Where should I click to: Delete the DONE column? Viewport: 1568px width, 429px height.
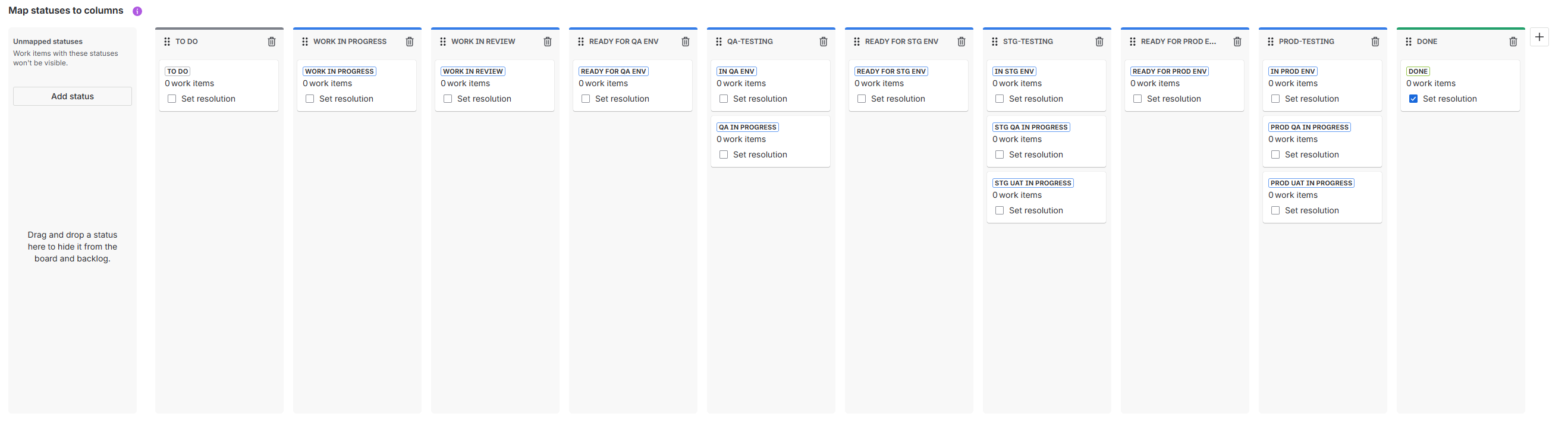tap(1513, 42)
